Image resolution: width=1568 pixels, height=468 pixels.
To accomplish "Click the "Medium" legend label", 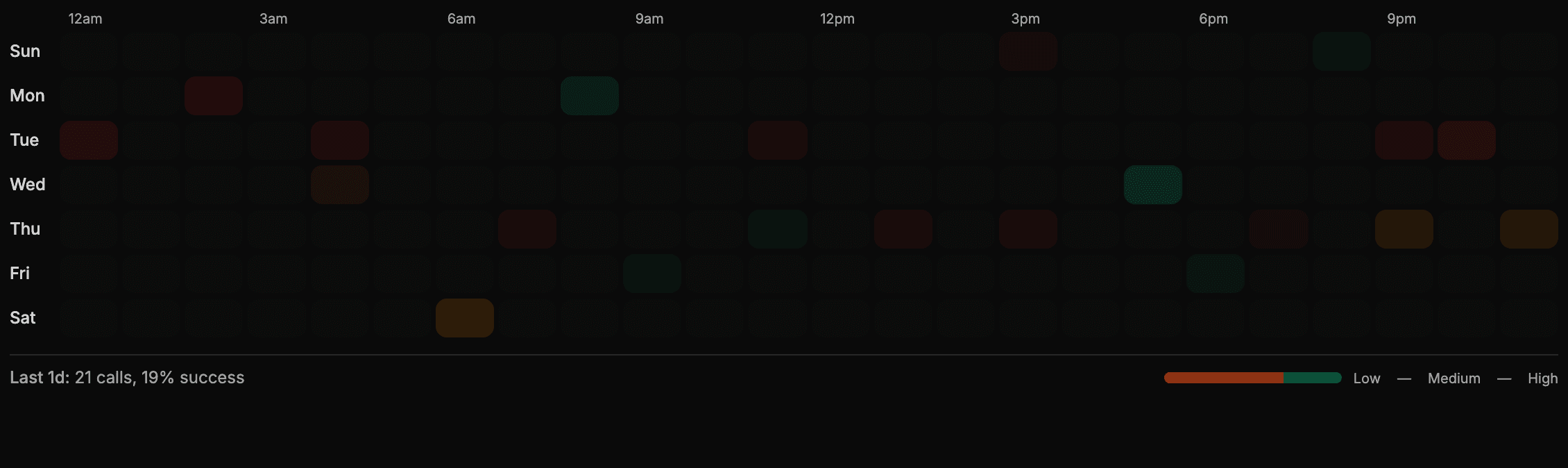I will click(1454, 378).
